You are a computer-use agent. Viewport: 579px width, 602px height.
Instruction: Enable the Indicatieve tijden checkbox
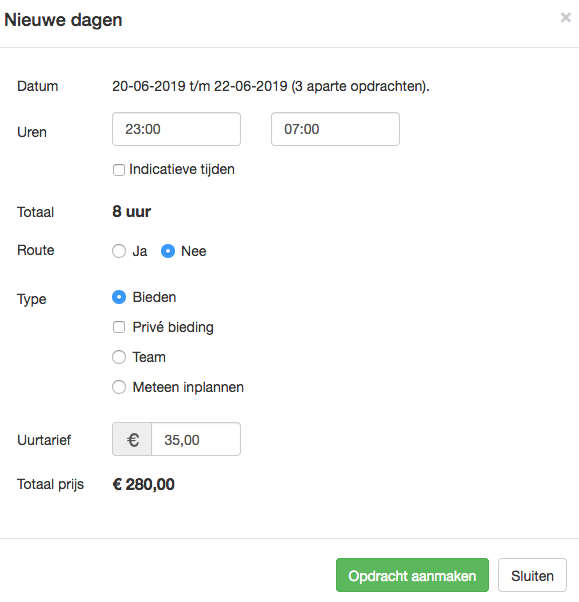click(119, 170)
